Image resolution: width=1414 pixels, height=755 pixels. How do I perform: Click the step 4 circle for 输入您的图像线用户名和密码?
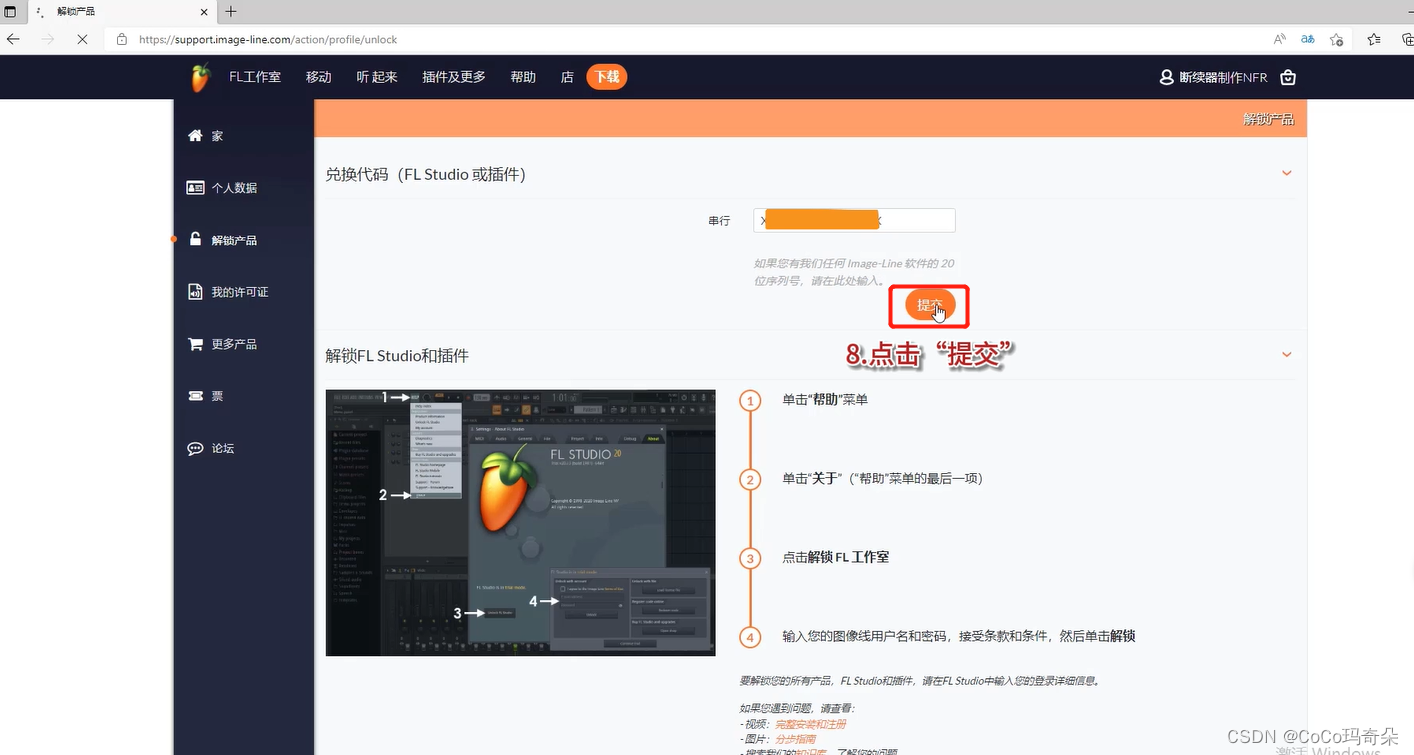click(750, 637)
